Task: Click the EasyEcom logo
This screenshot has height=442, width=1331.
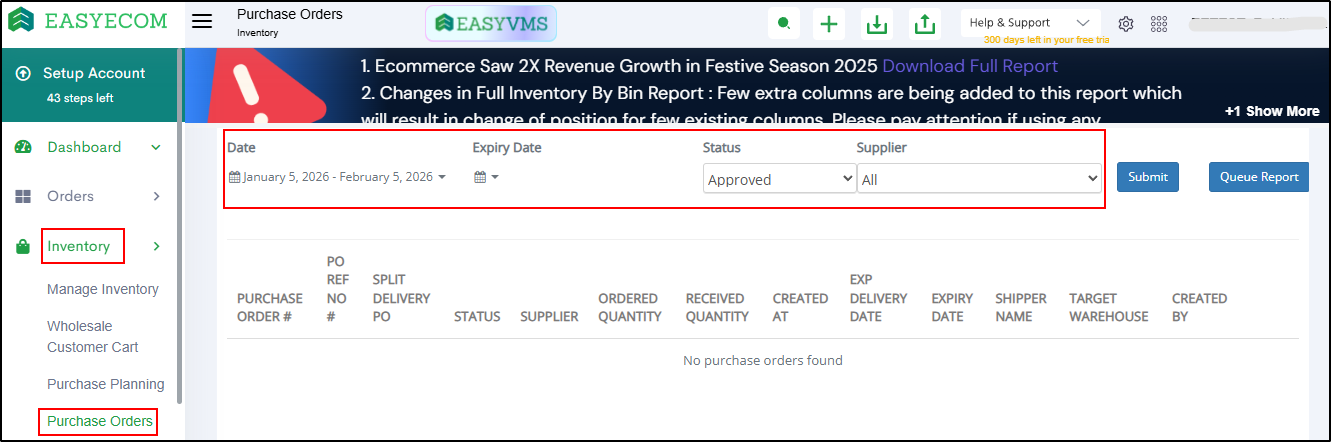Action: click(88, 21)
